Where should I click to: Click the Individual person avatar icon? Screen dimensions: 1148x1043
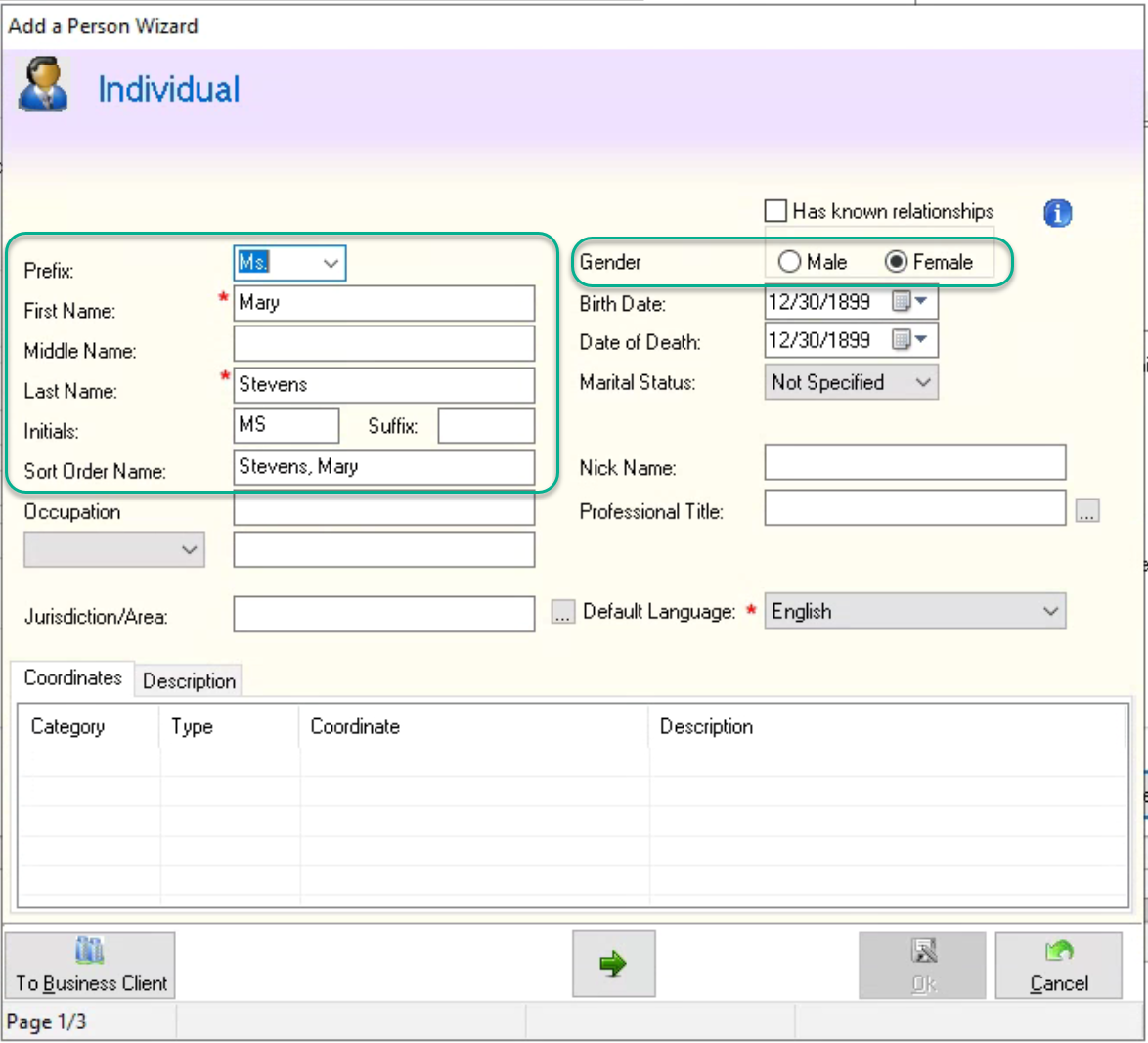pos(43,85)
